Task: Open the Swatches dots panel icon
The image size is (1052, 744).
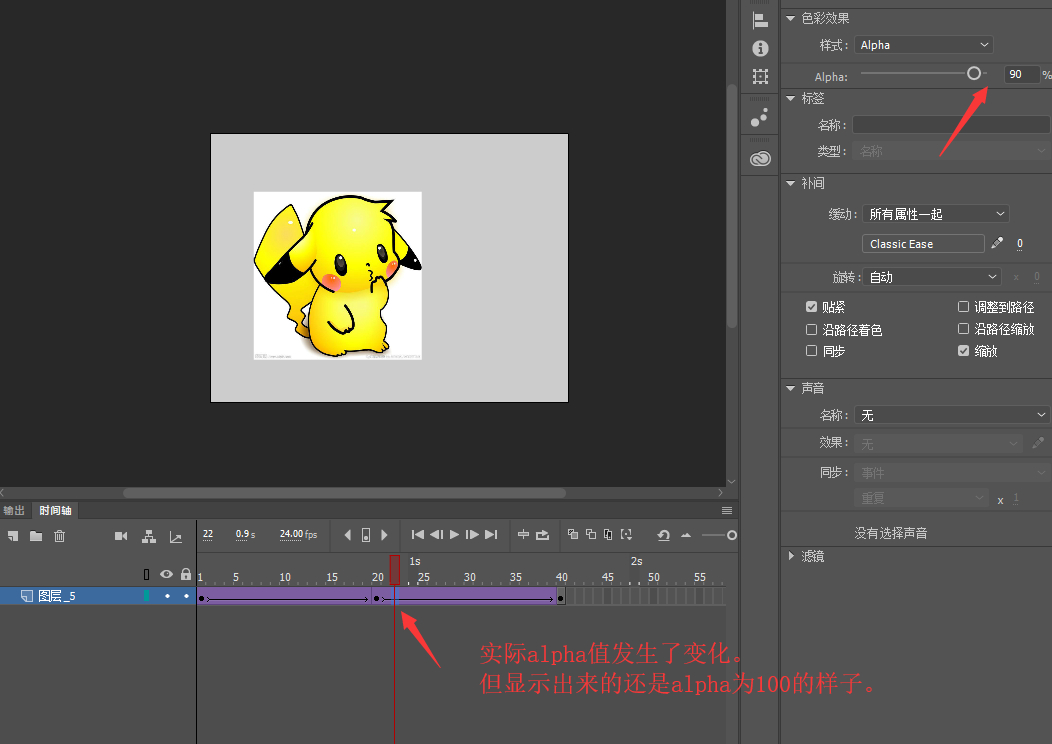Action: coord(759,118)
